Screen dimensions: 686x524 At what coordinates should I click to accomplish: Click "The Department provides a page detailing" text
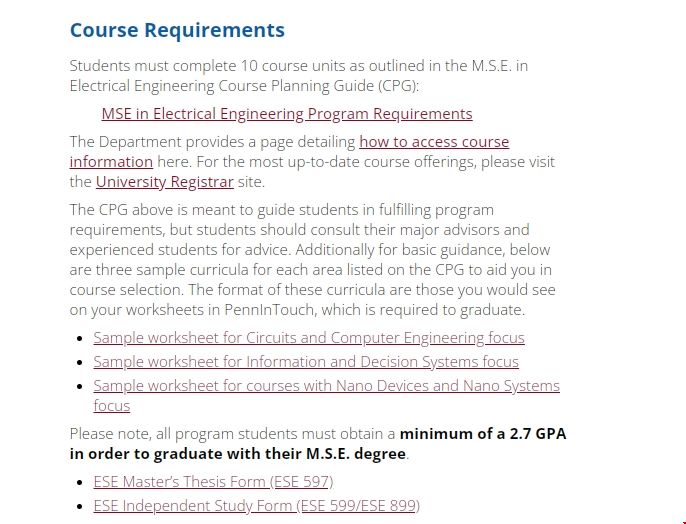[212, 142]
